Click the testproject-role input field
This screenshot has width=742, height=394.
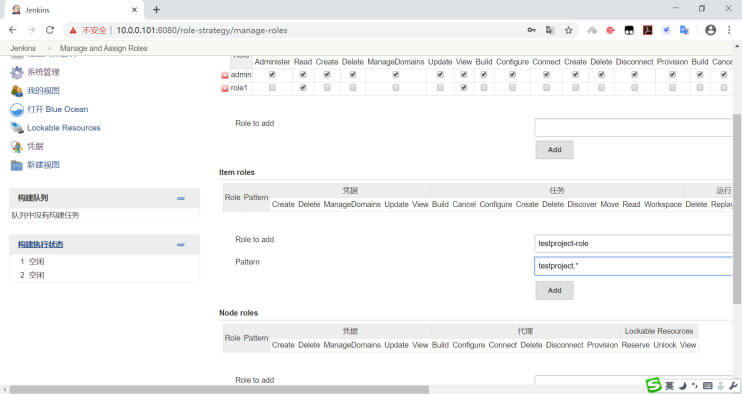[634, 244]
